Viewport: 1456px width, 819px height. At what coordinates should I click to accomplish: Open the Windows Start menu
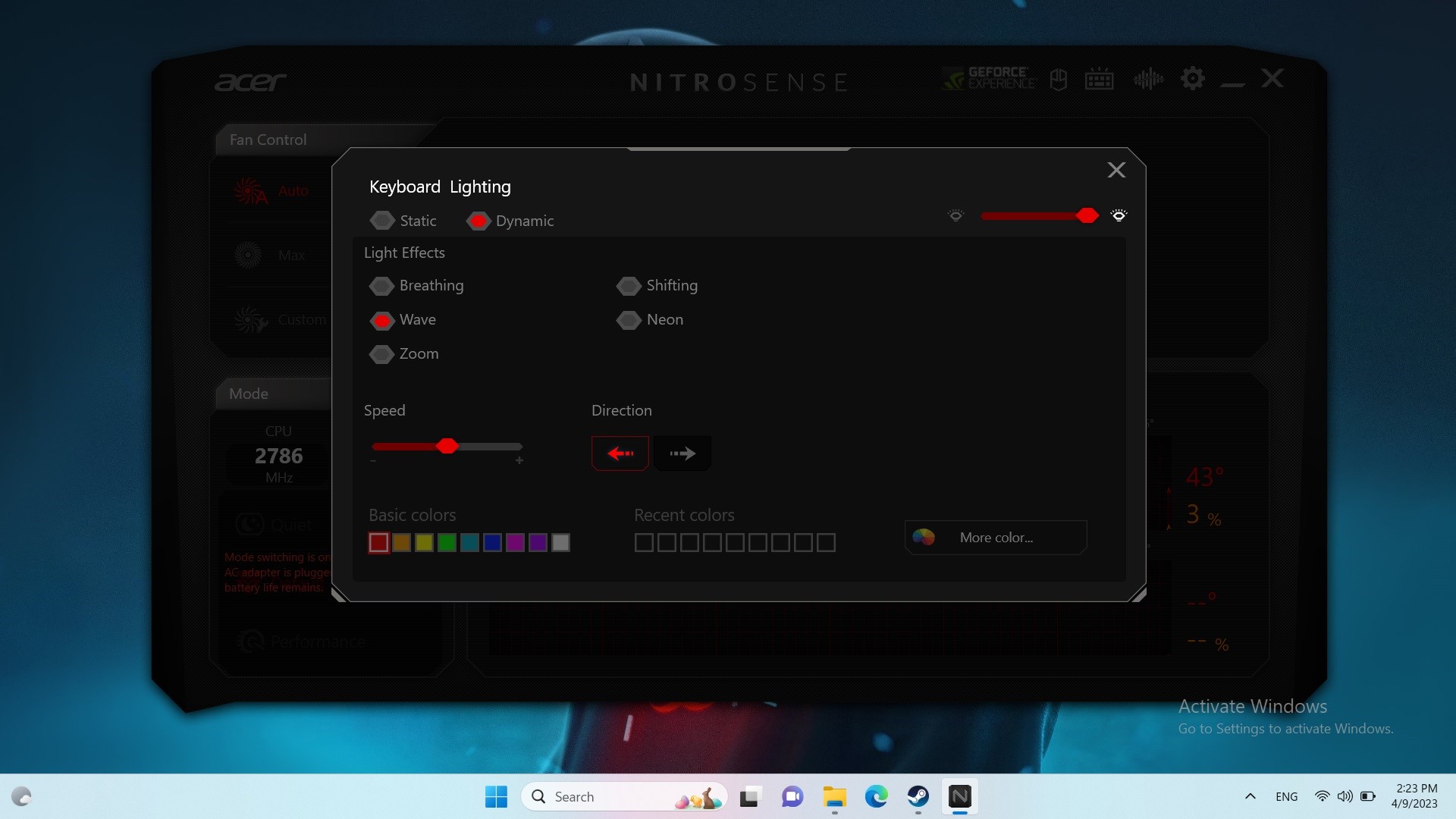click(496, 797)
